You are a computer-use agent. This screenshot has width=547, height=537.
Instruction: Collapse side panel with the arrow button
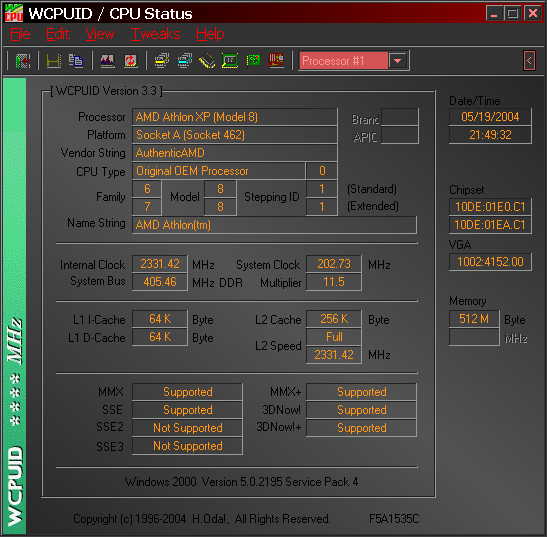click(530, 61)
